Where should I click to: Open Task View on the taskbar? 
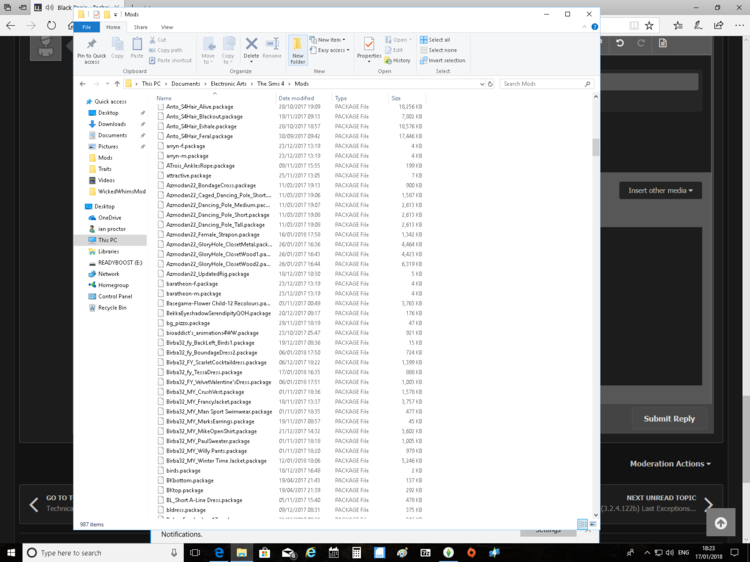(195, 553)
